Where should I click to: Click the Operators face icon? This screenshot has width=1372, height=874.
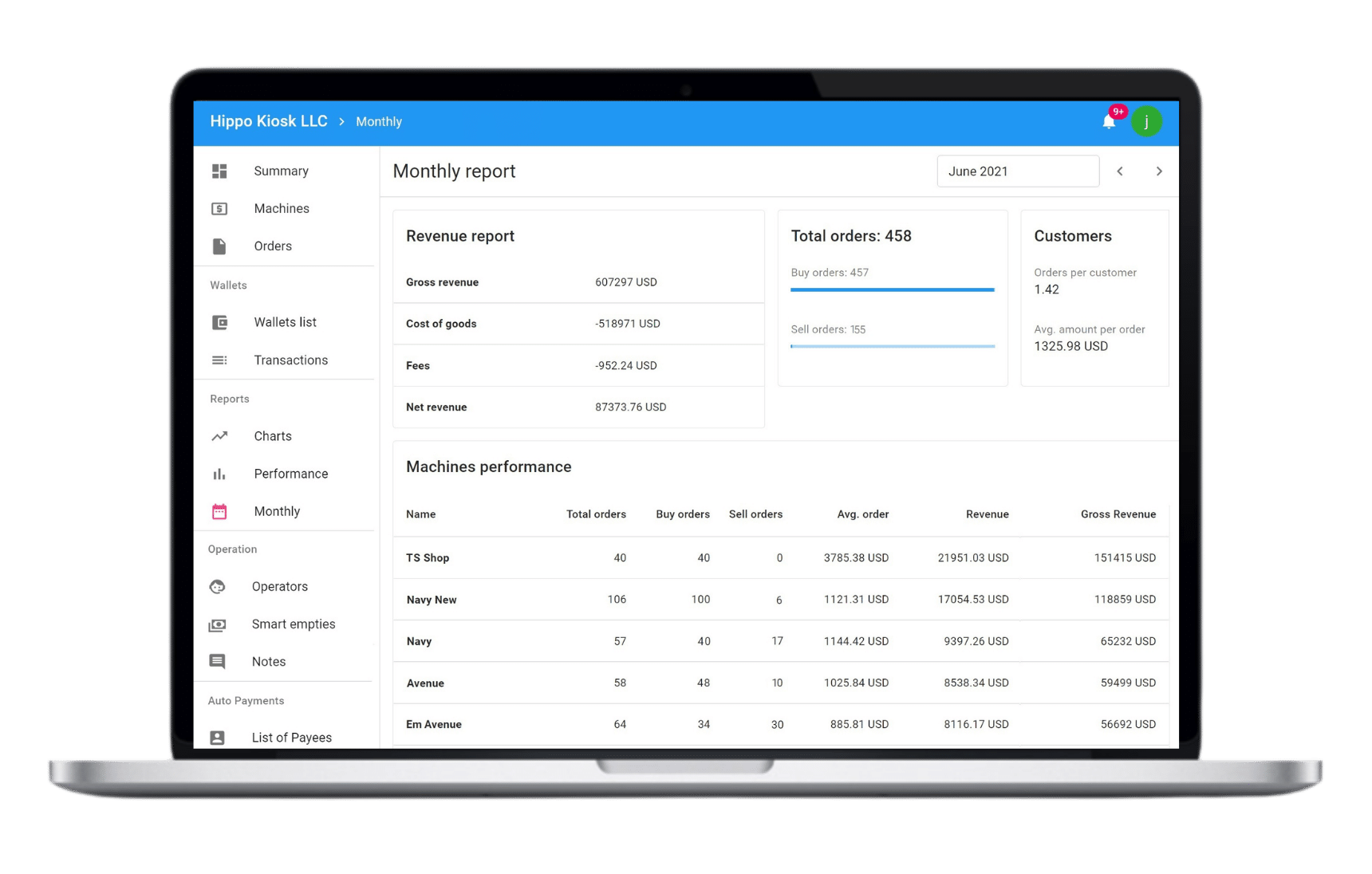[217, 587]
